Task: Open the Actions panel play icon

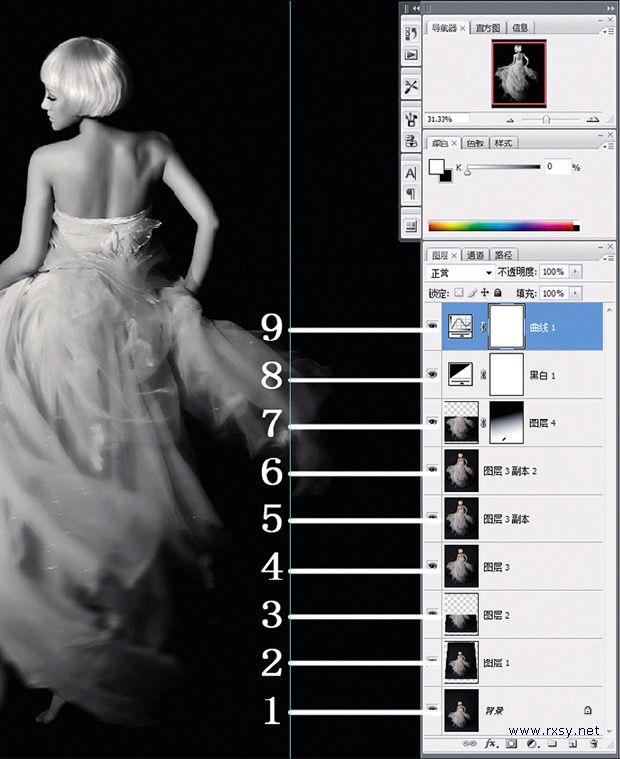Action: point(411,55)
